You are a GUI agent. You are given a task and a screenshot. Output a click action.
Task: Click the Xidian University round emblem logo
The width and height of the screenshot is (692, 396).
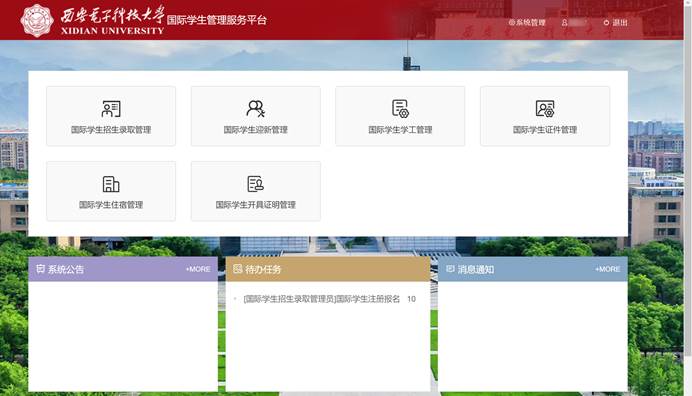(37, 20)
